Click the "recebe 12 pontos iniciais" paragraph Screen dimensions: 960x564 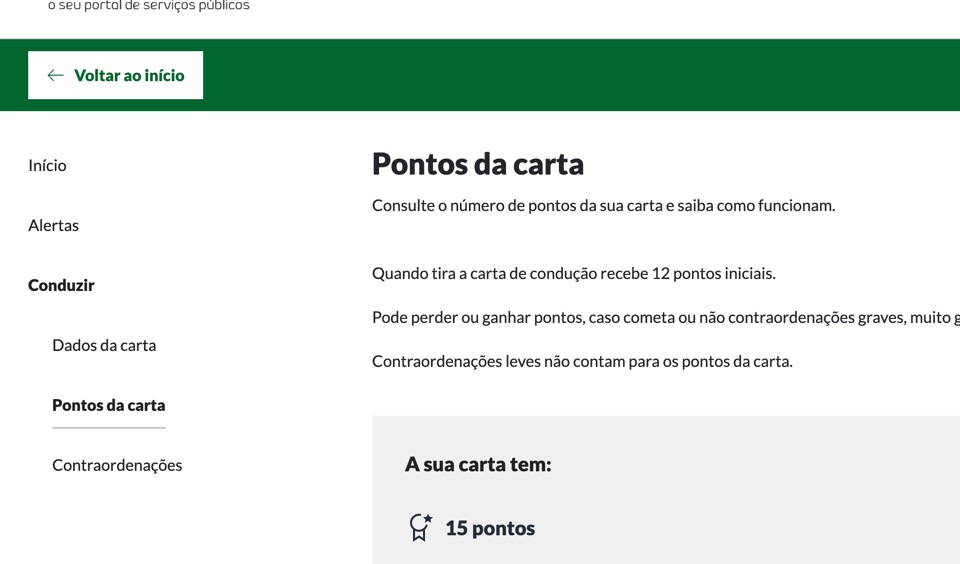(573, 274)
